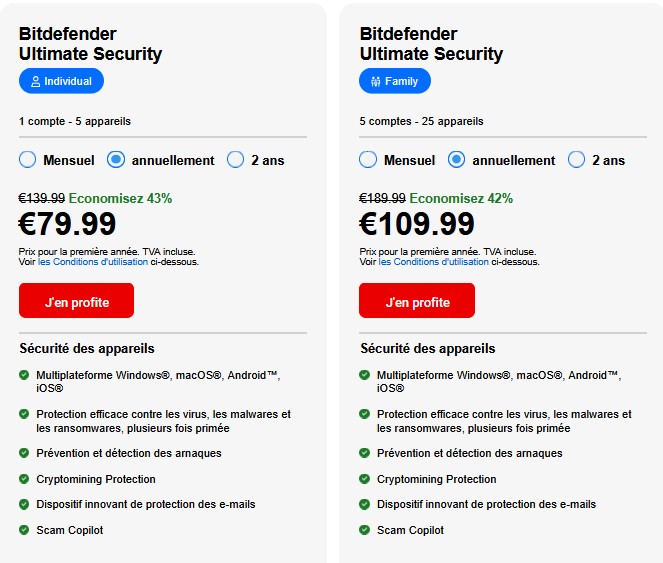Click J'en profite button for €109.99 plan

[x=417, y=300]
